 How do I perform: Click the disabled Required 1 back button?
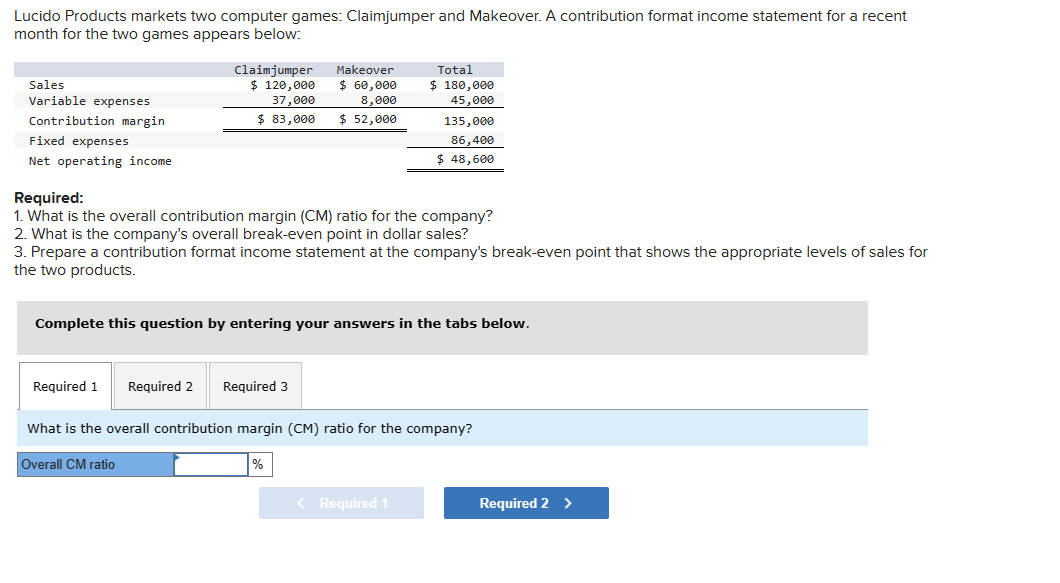point(341,503)
